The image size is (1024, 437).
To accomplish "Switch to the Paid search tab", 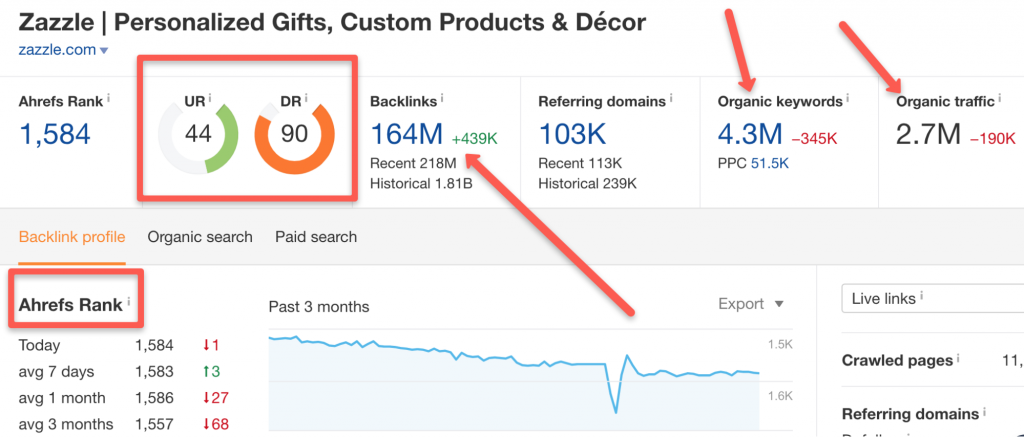I will (316, 237).
